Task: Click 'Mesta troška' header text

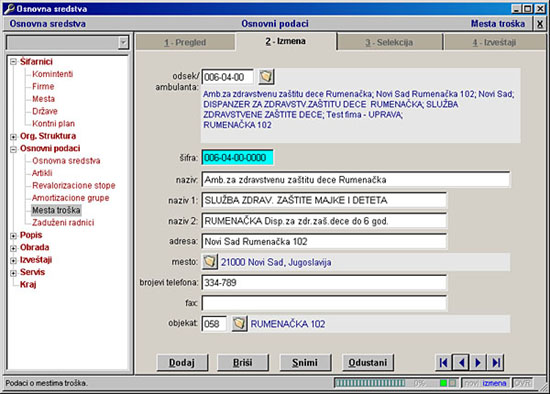Action: (x=498, y=24)
